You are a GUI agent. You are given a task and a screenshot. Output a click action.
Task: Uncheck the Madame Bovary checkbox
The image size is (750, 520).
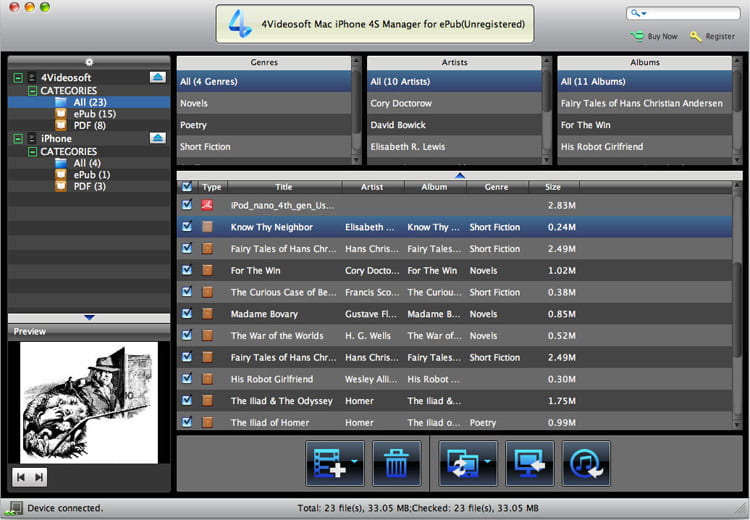(187, 313)
